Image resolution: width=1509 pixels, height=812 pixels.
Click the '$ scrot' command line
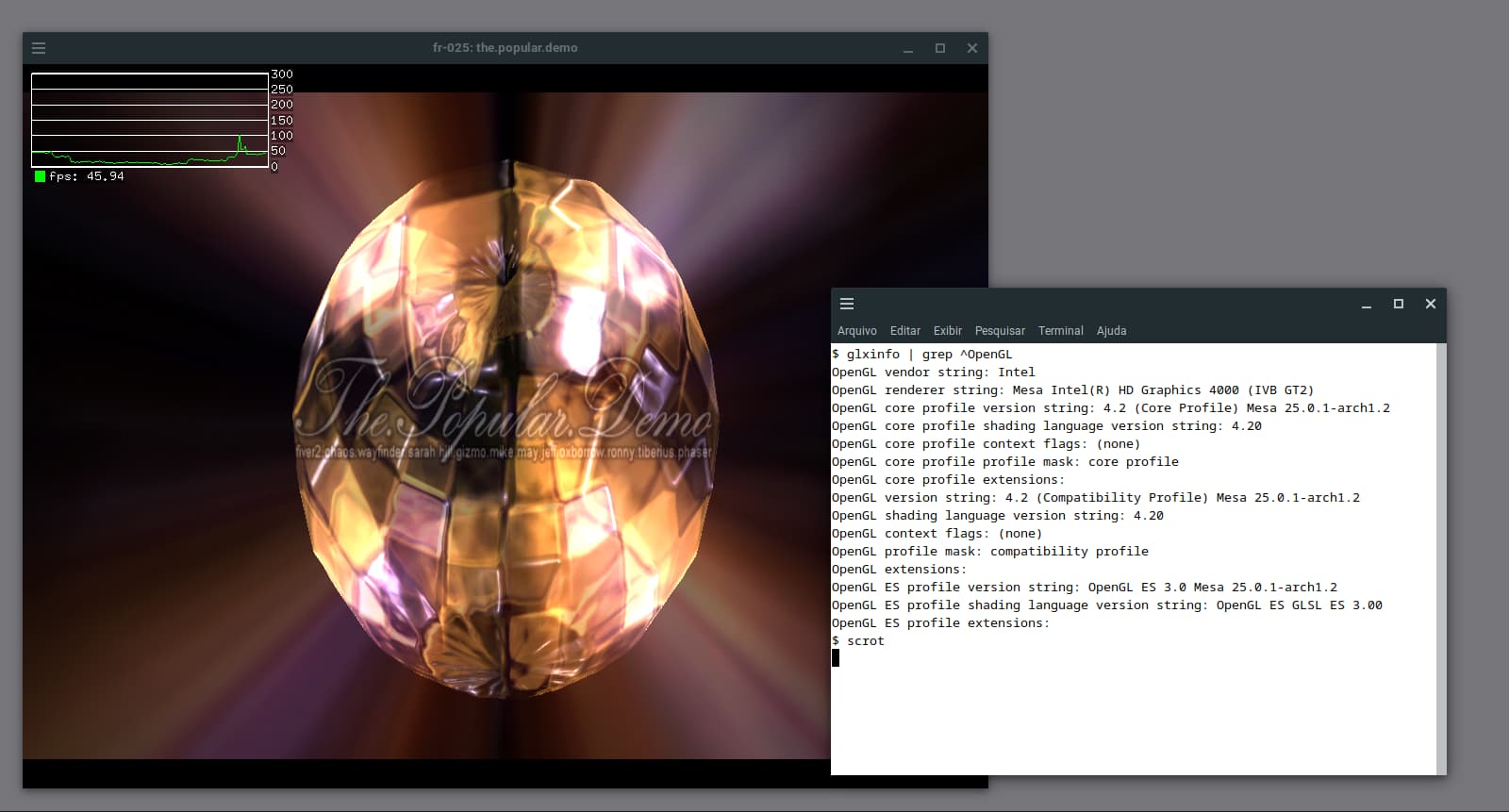click(x=857, y=641)
